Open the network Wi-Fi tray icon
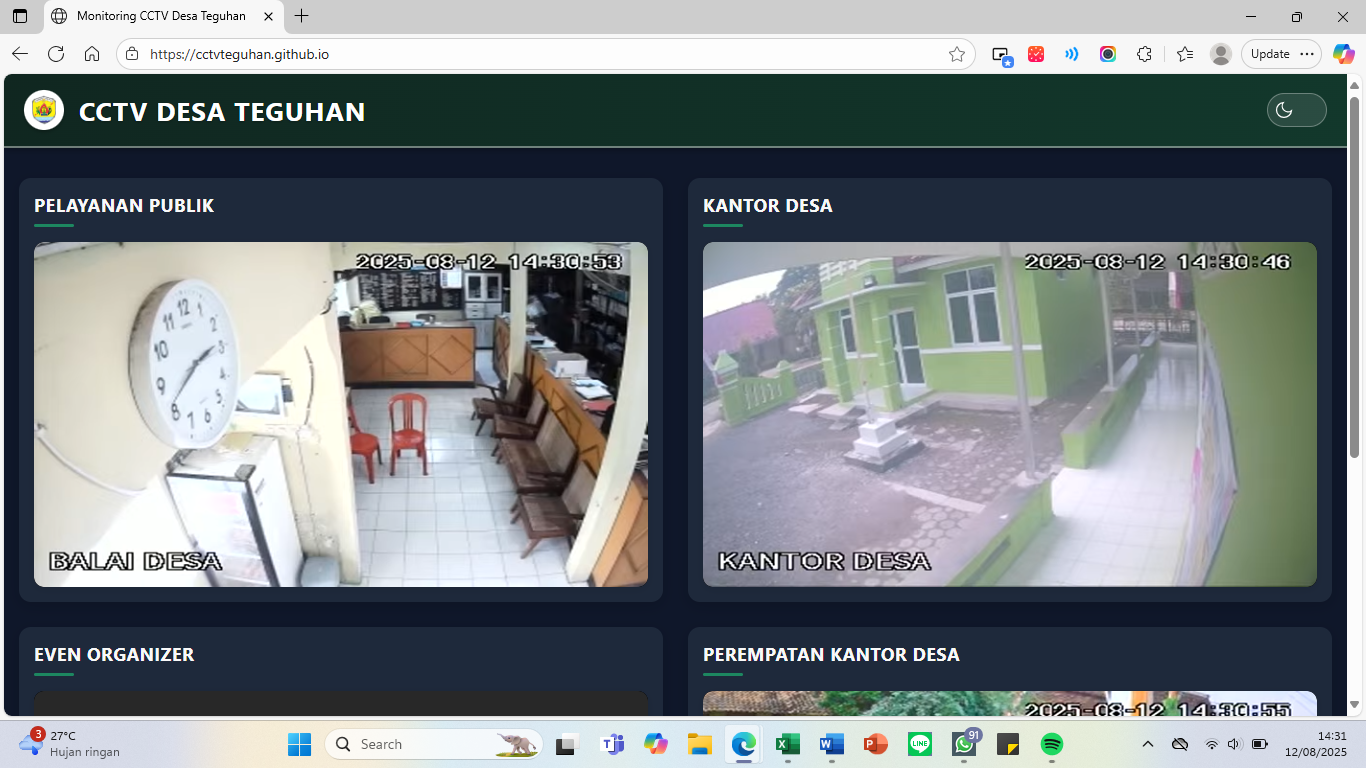 [x=1212, y=744]
